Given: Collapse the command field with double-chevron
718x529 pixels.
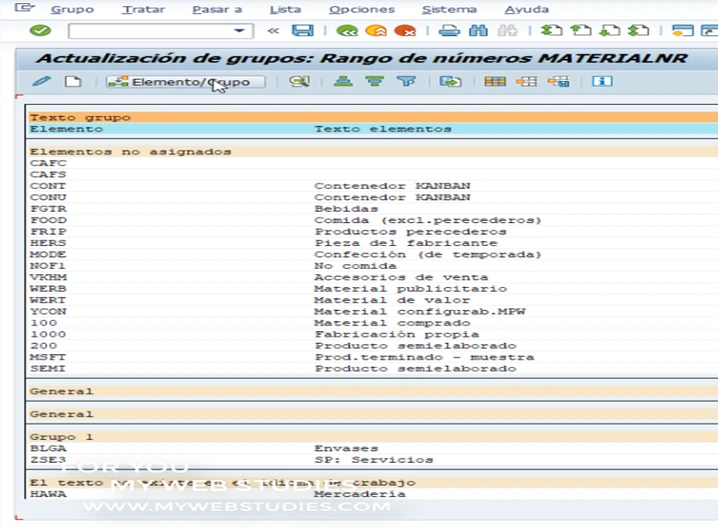Looking at the screenshot, I should pyautogui.click(x=273, y=31).
